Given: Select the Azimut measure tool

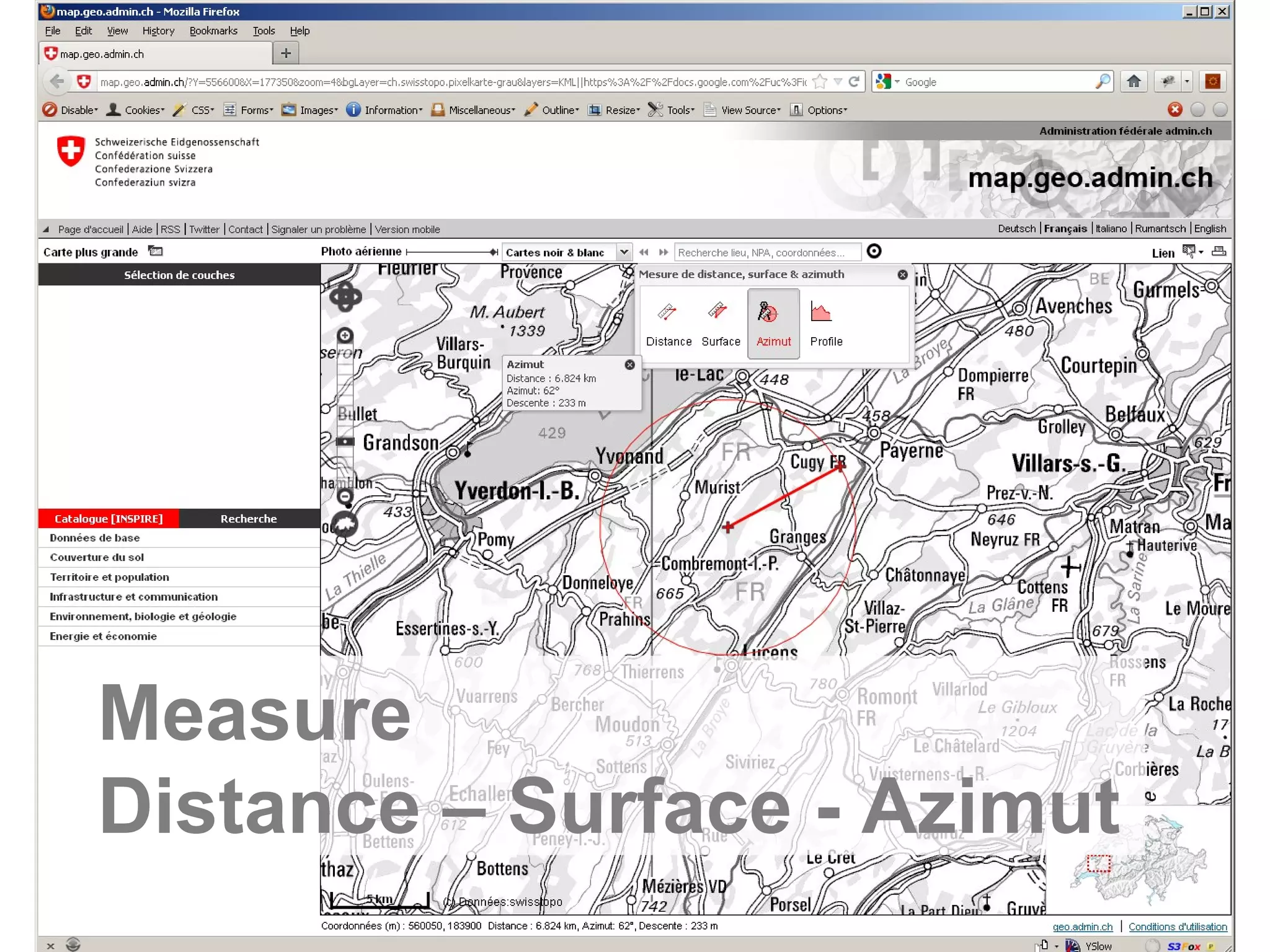Looking at the screenshot, I should [773, 324].
